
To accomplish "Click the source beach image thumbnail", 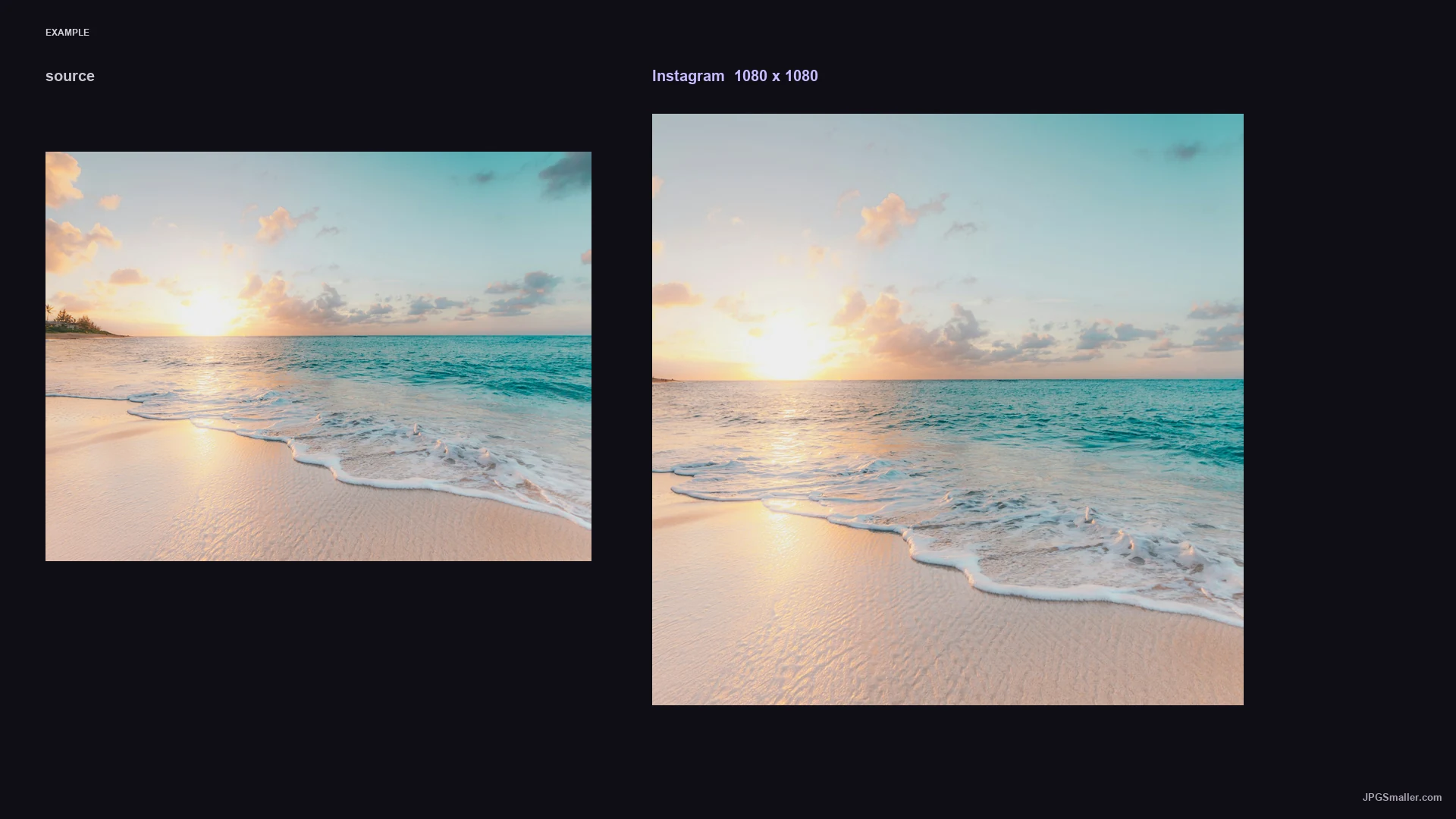I will (318, 356).
